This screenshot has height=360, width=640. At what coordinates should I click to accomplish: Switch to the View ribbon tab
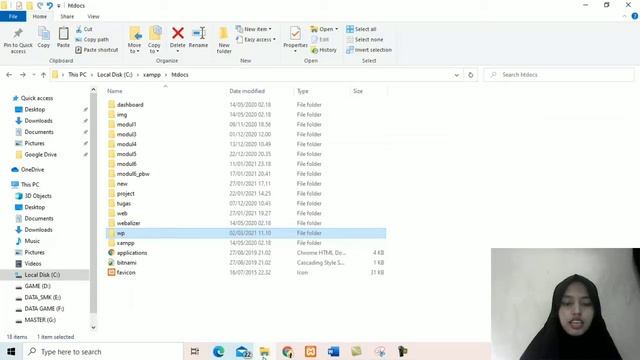pos(93,16)
